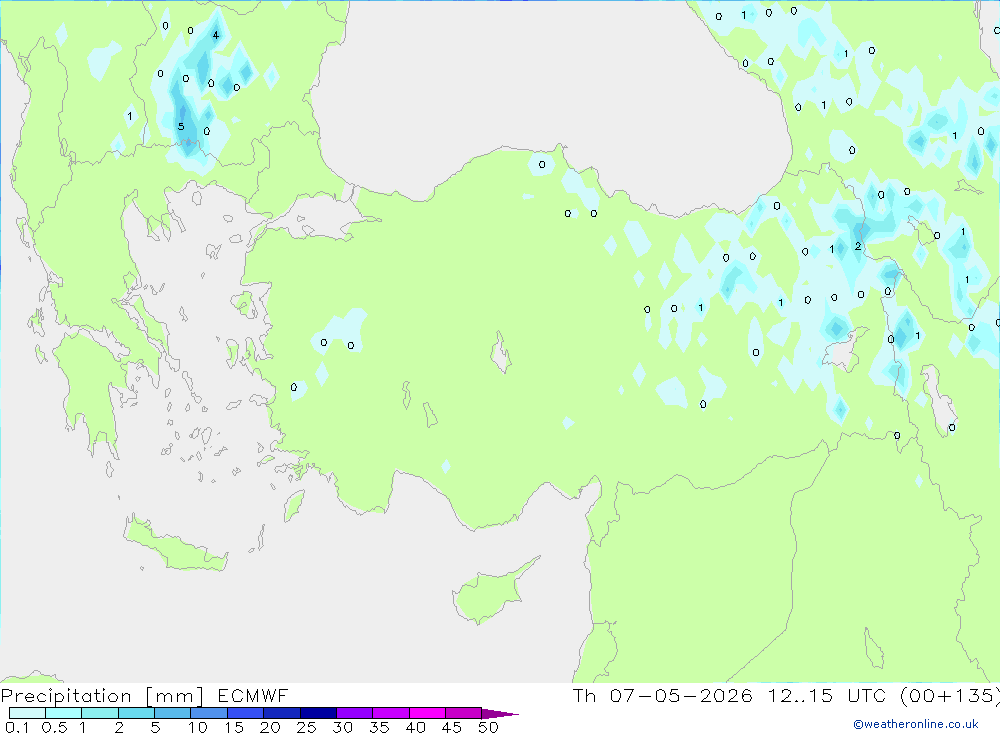Click the "(00+135)" forecast offset text
This screenshot has width=1000, height=733.
[950, 696]
